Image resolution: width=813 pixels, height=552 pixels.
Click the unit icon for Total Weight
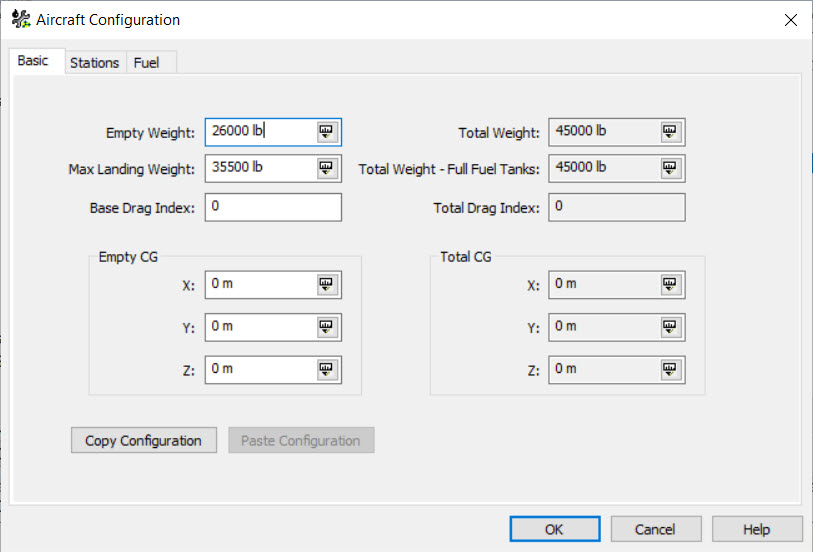[670, 132]
